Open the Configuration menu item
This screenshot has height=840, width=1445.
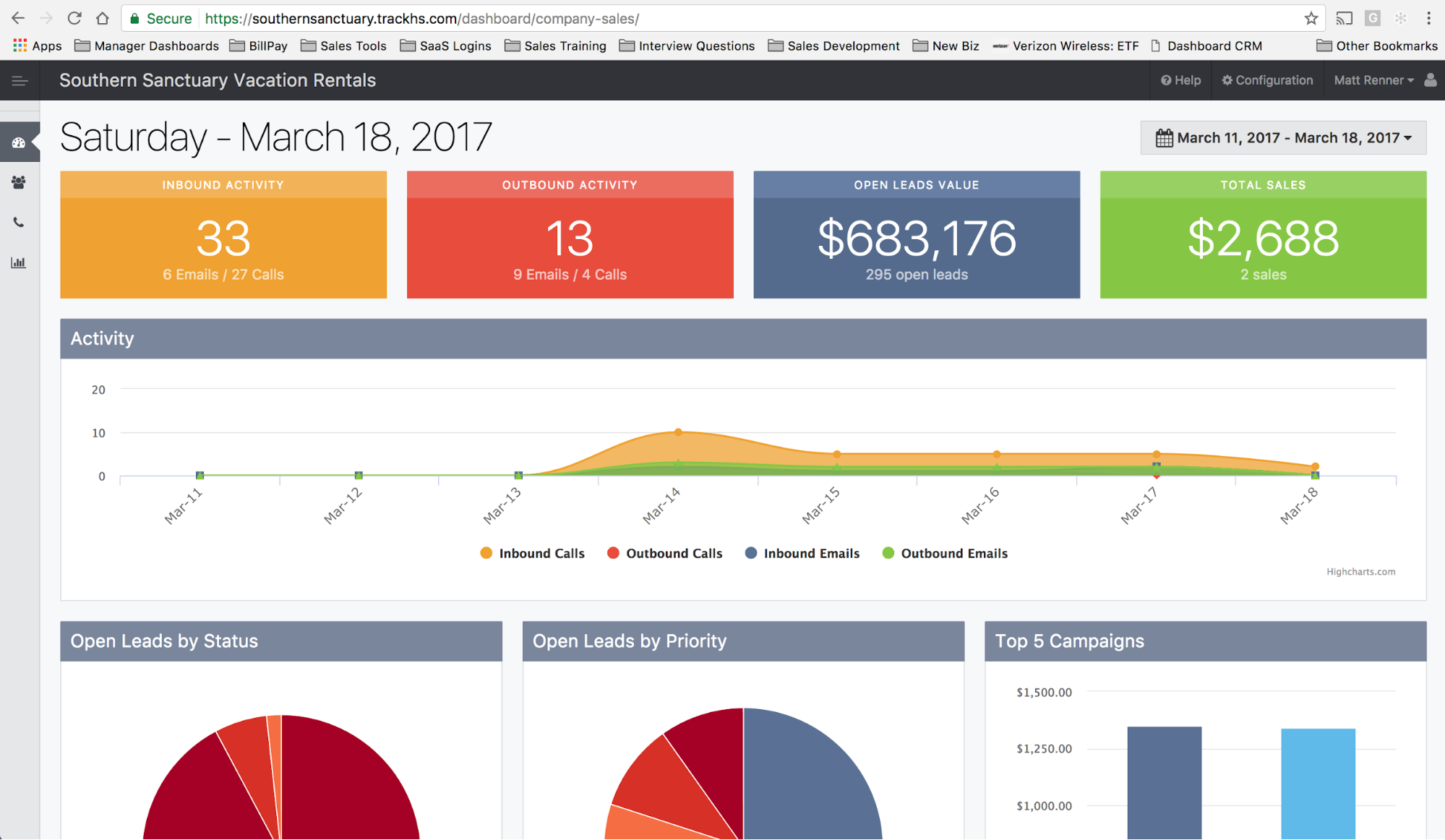click(x=1267, y=80)
